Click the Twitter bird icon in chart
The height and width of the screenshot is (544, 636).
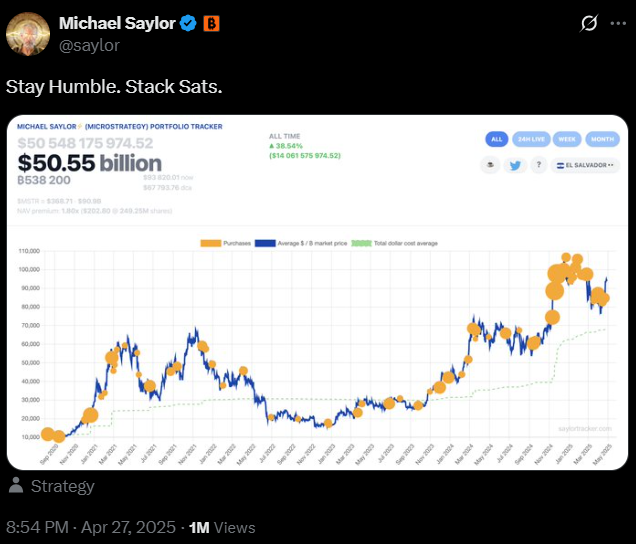pos(515,166)
